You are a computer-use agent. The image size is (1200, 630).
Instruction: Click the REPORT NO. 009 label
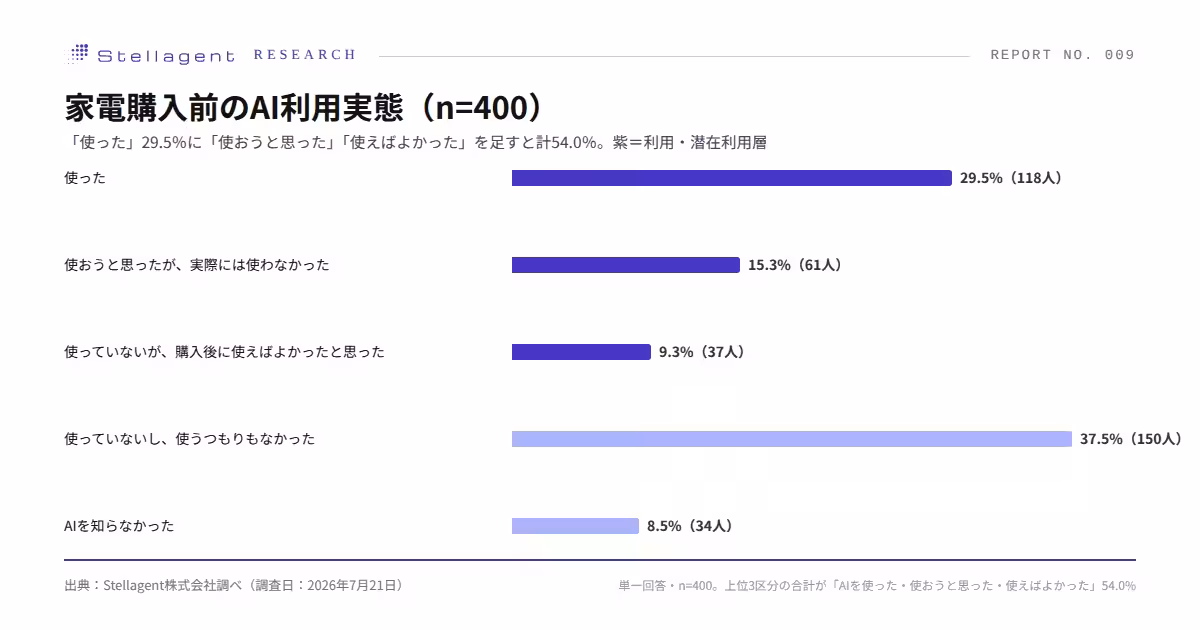pos(1063,55)
